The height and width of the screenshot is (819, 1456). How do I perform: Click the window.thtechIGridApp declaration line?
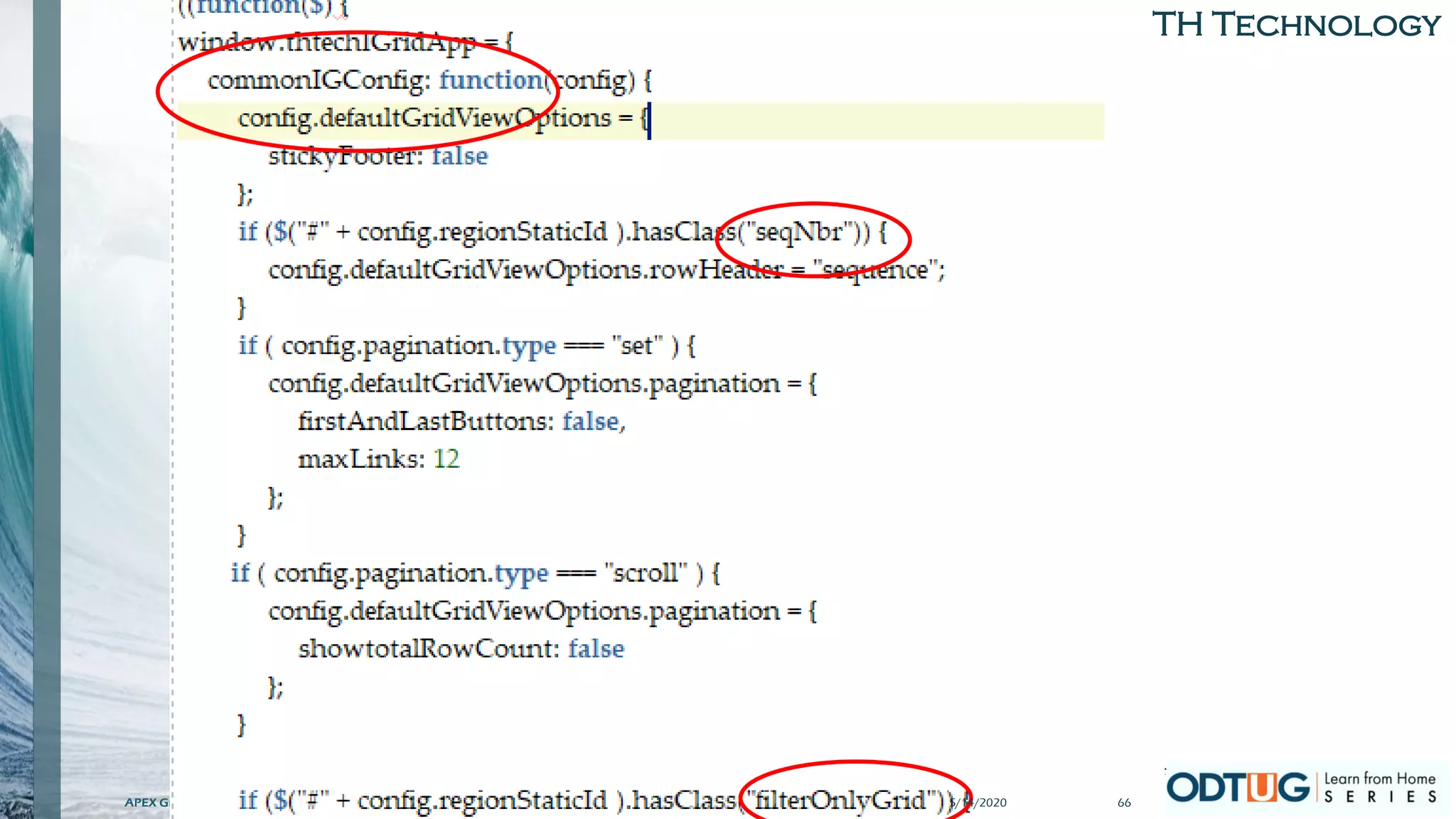click(x=345, y=43)
